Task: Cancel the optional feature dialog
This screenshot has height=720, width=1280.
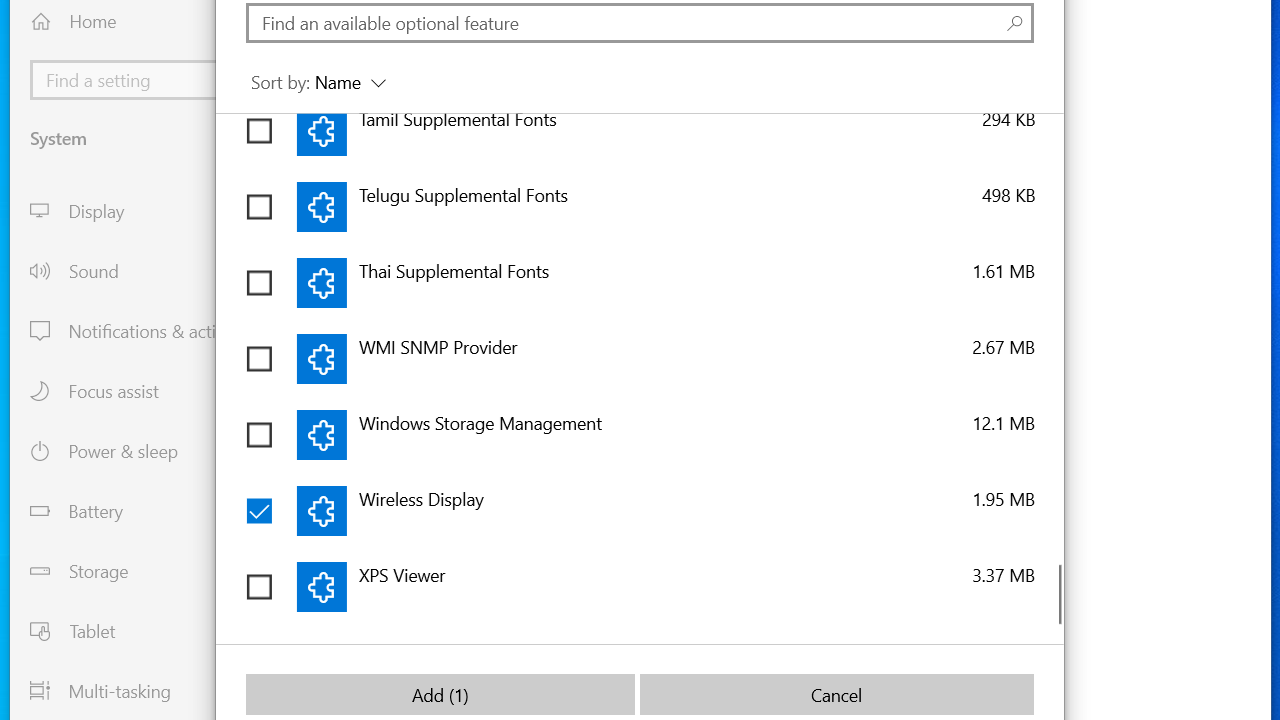Action: pyautogui.click(x=836, y=695)
